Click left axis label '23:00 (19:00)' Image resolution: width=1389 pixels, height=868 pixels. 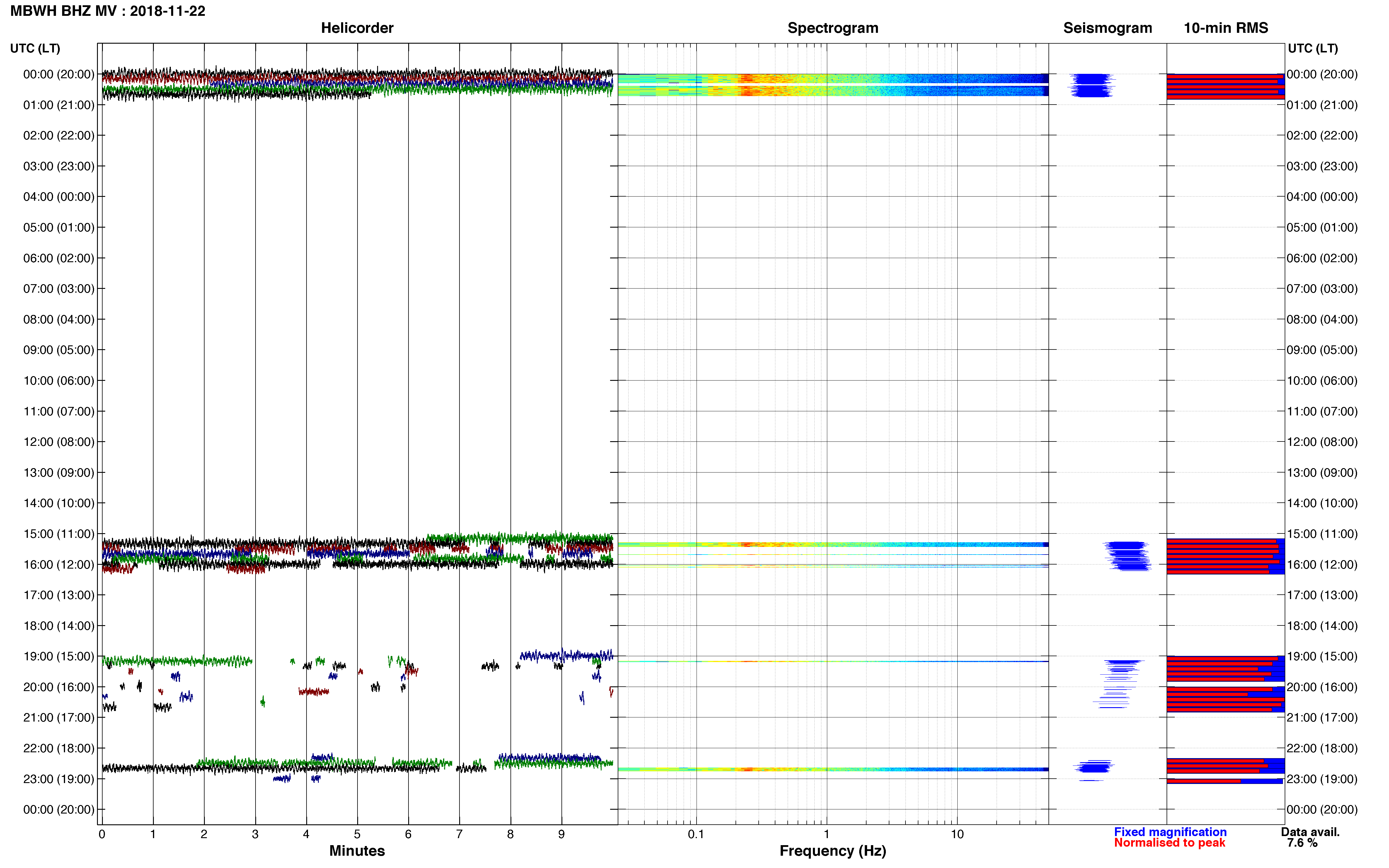[59, 779]
